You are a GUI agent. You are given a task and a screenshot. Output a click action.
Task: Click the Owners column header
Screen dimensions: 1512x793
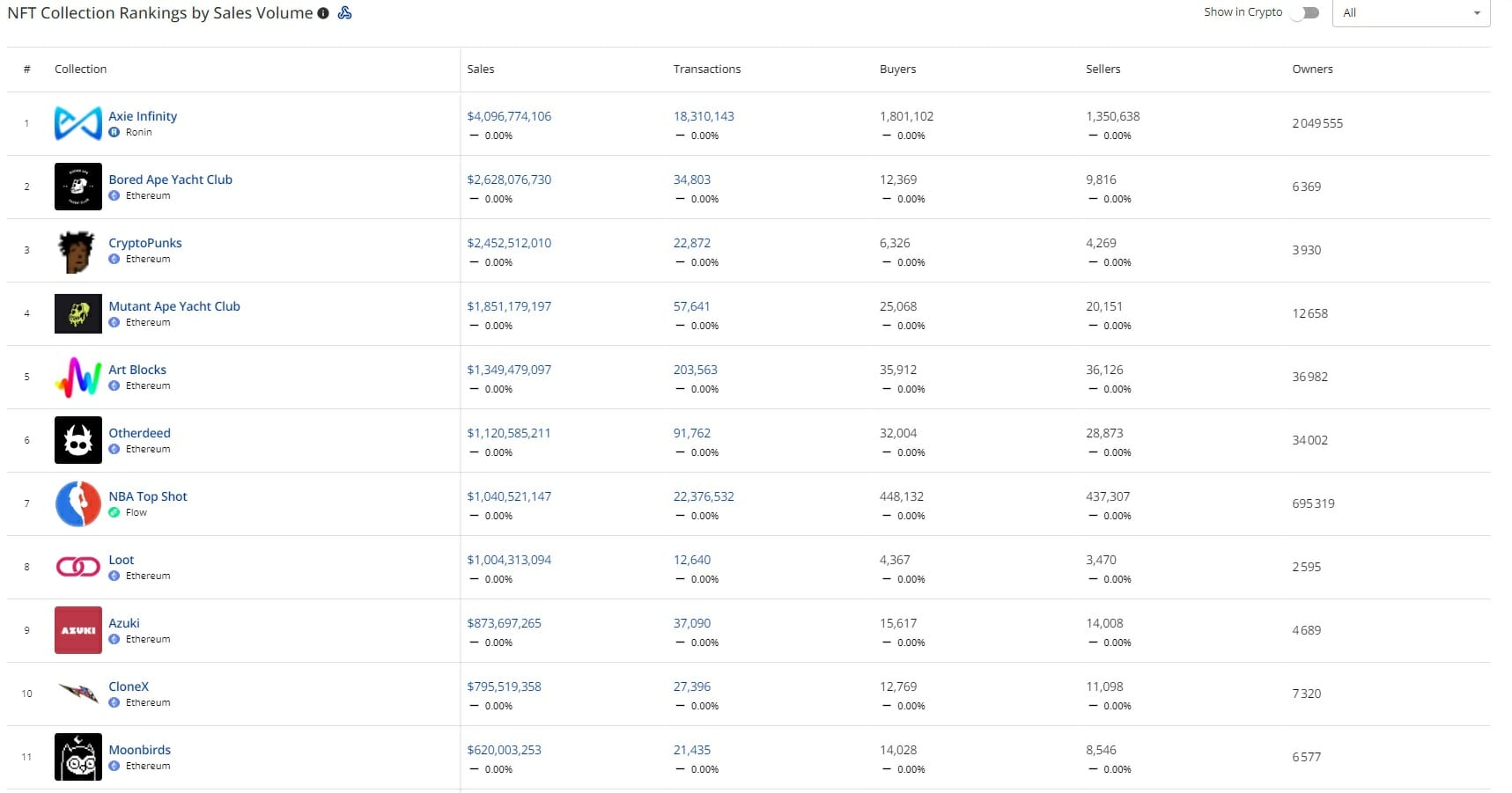(1312, 69)
